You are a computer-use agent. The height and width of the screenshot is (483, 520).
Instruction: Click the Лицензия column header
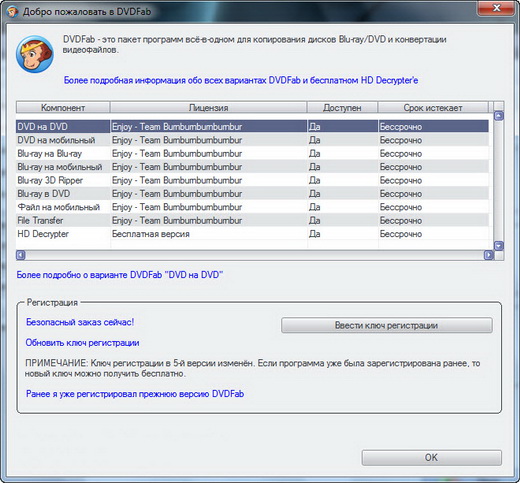pyautogui.click(x=208, y=108)
